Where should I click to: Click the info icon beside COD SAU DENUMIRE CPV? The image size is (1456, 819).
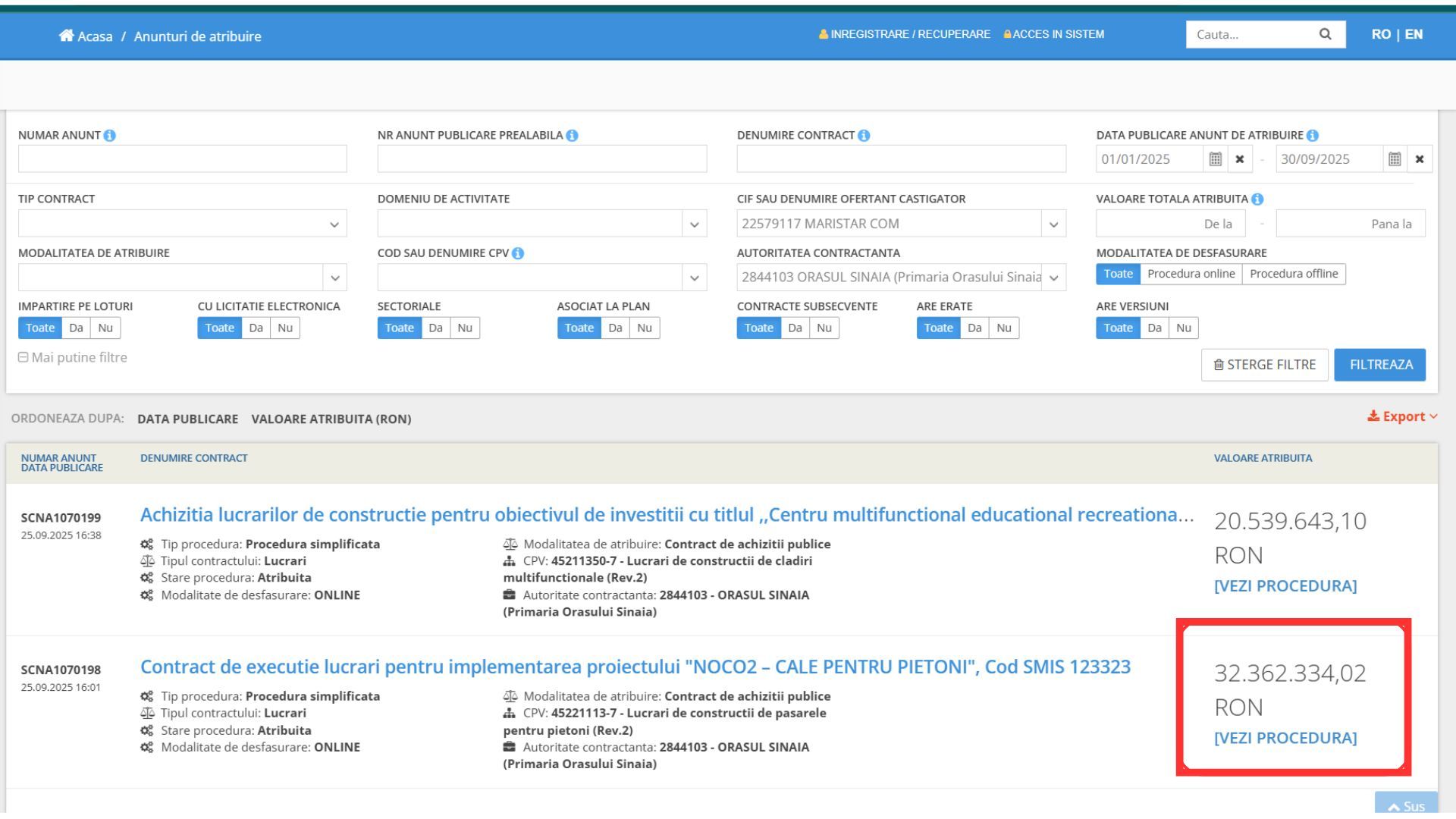point(518,253)
